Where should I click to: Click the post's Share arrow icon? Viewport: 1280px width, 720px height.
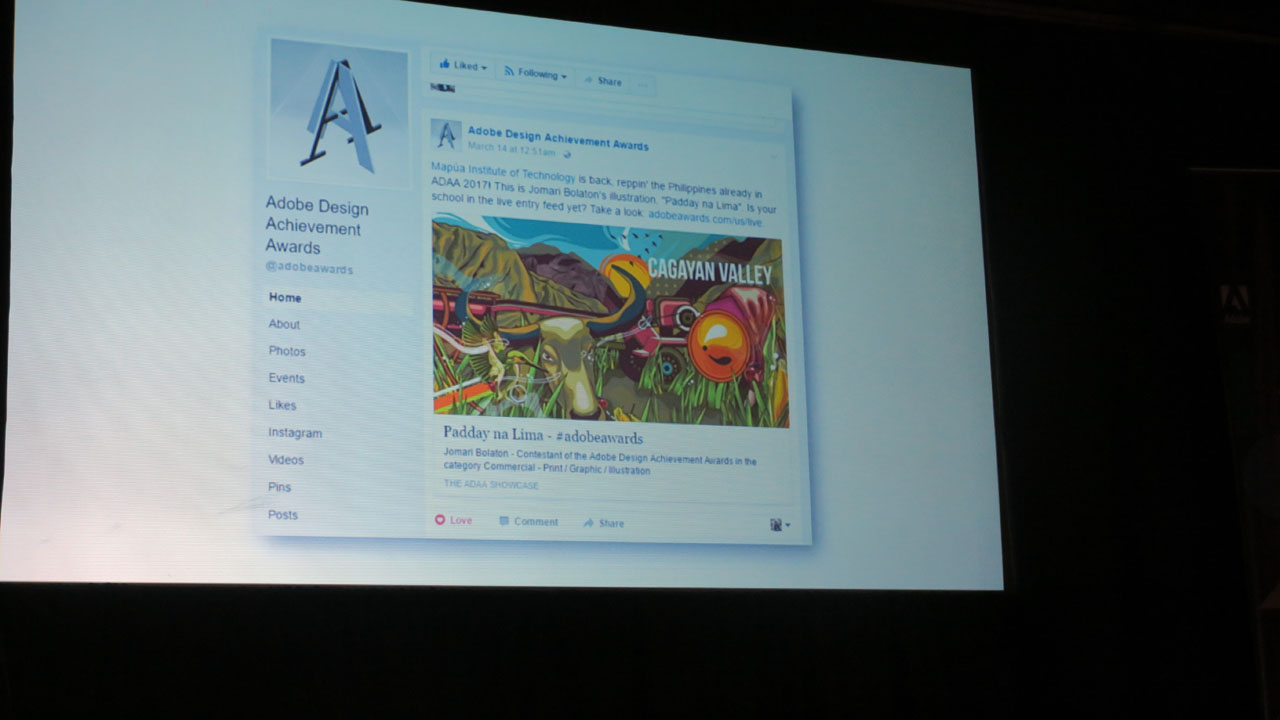589,523
